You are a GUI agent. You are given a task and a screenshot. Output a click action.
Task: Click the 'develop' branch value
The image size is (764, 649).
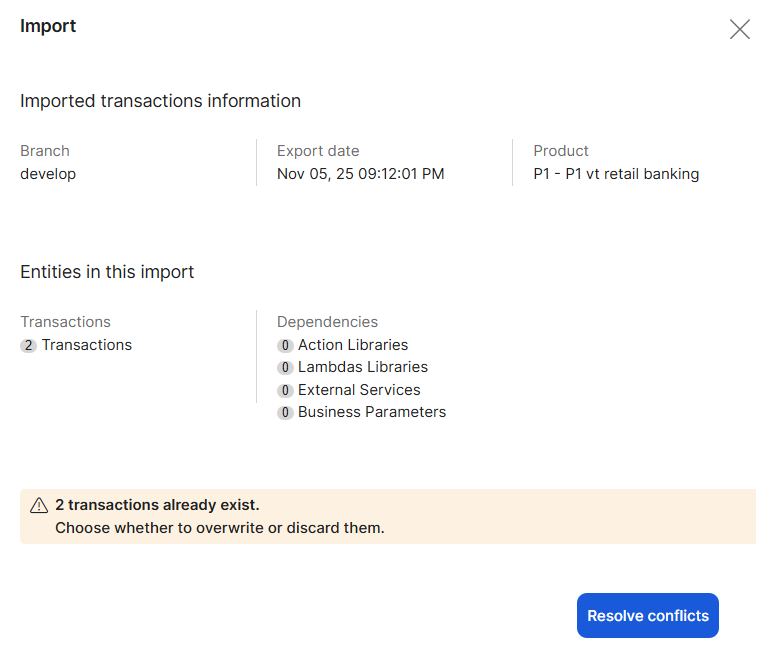click(48, 174)
